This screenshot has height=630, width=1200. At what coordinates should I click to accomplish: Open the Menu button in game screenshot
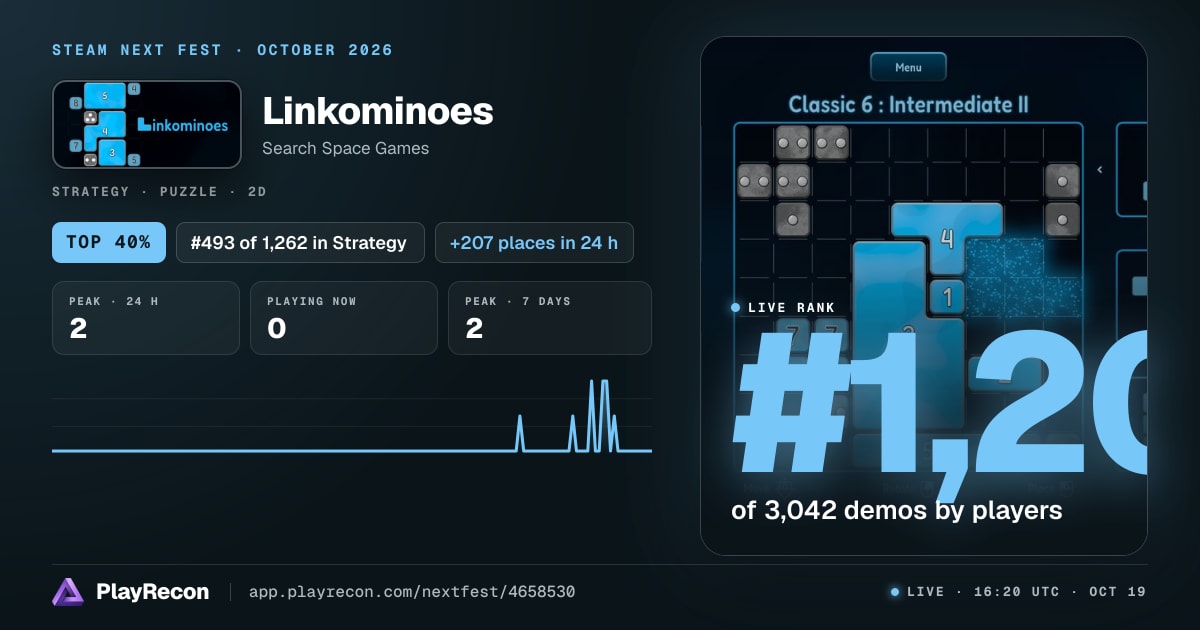coord(908,67)
